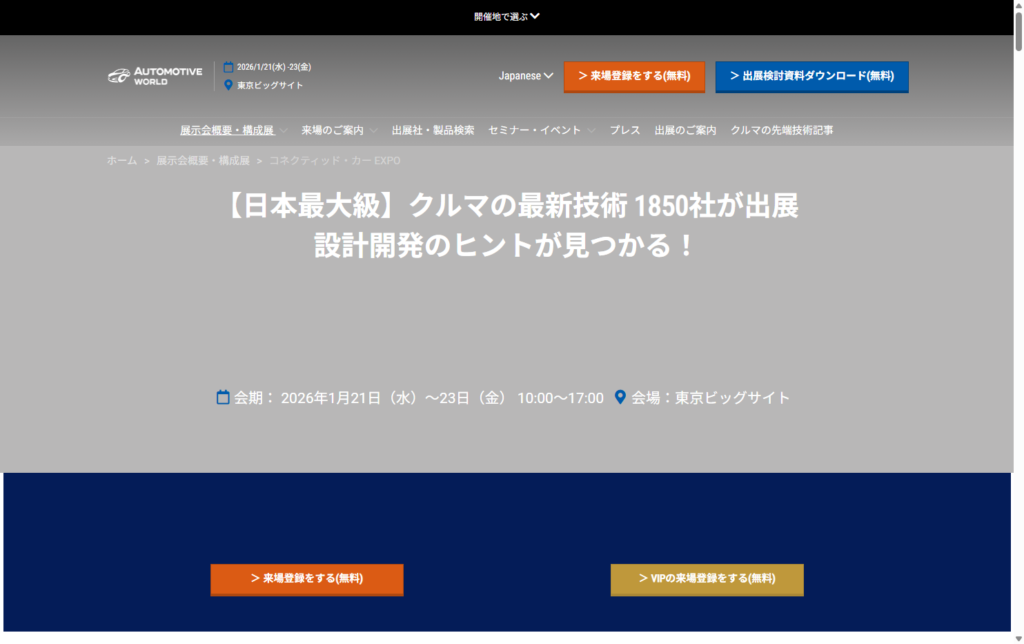The width and height of the screenshot is (1024, 644).
Task: Click the gold VIPの来場登録をする(無料) button
Action: pyautogui.click(x=706, y=579)
